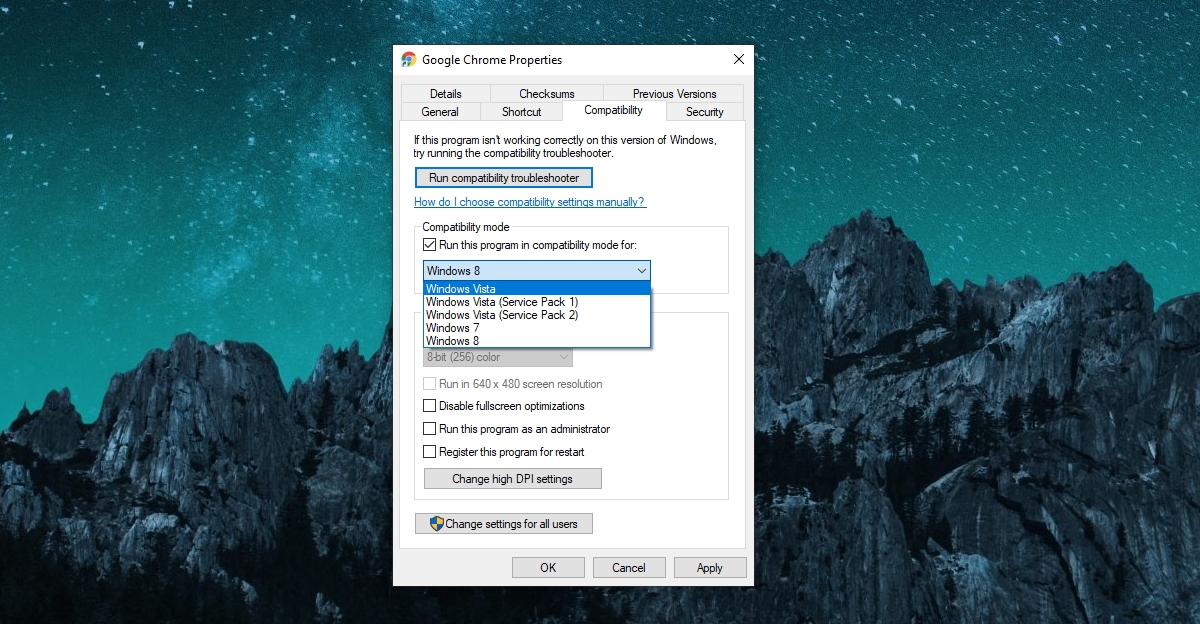Select Windows 7 in dropdown list

(x=537, y=328)
